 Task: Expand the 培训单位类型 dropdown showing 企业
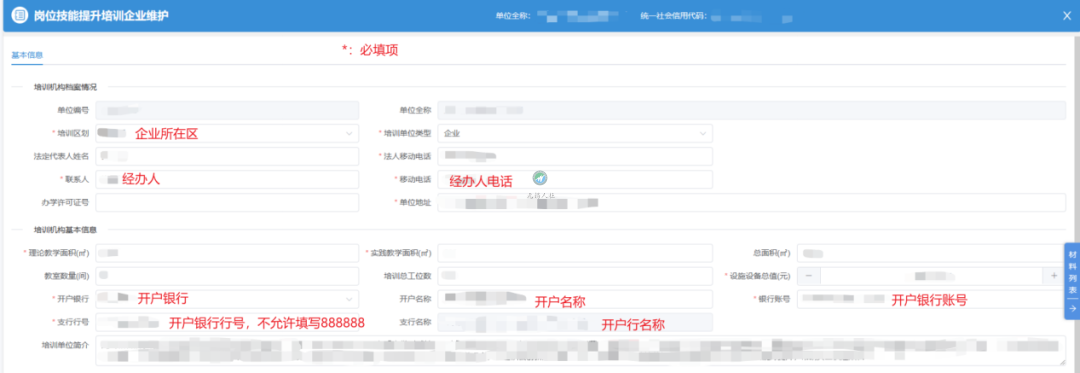point(575,133)
